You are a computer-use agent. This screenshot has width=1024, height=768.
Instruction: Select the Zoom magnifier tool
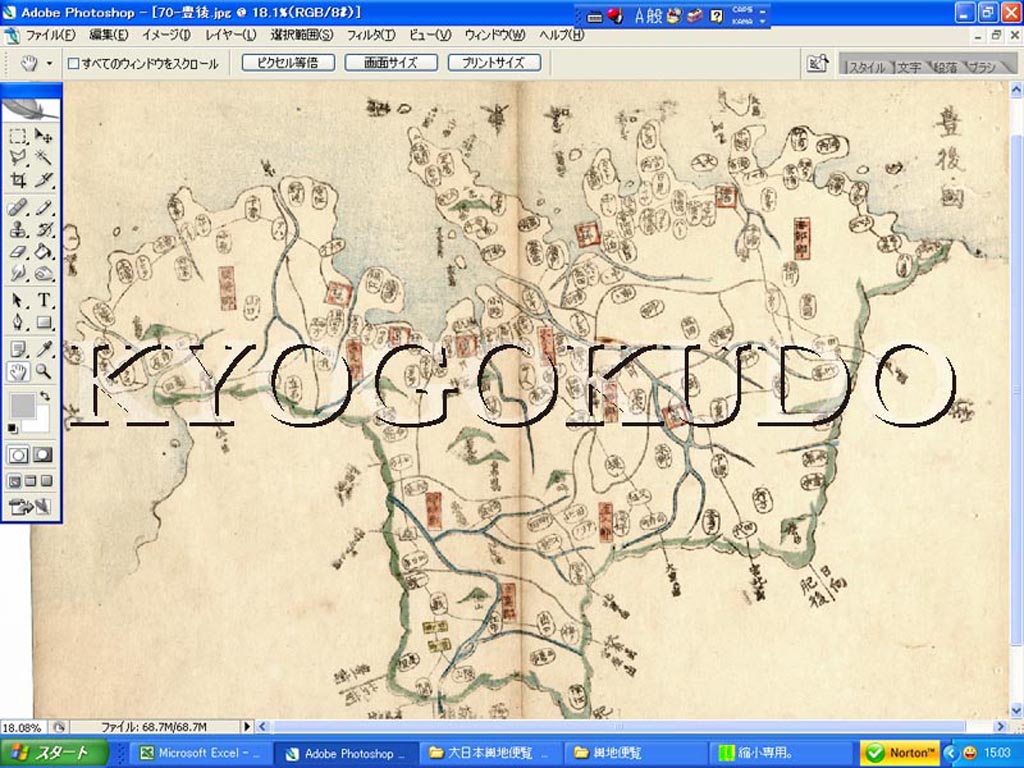click(43, 372)
